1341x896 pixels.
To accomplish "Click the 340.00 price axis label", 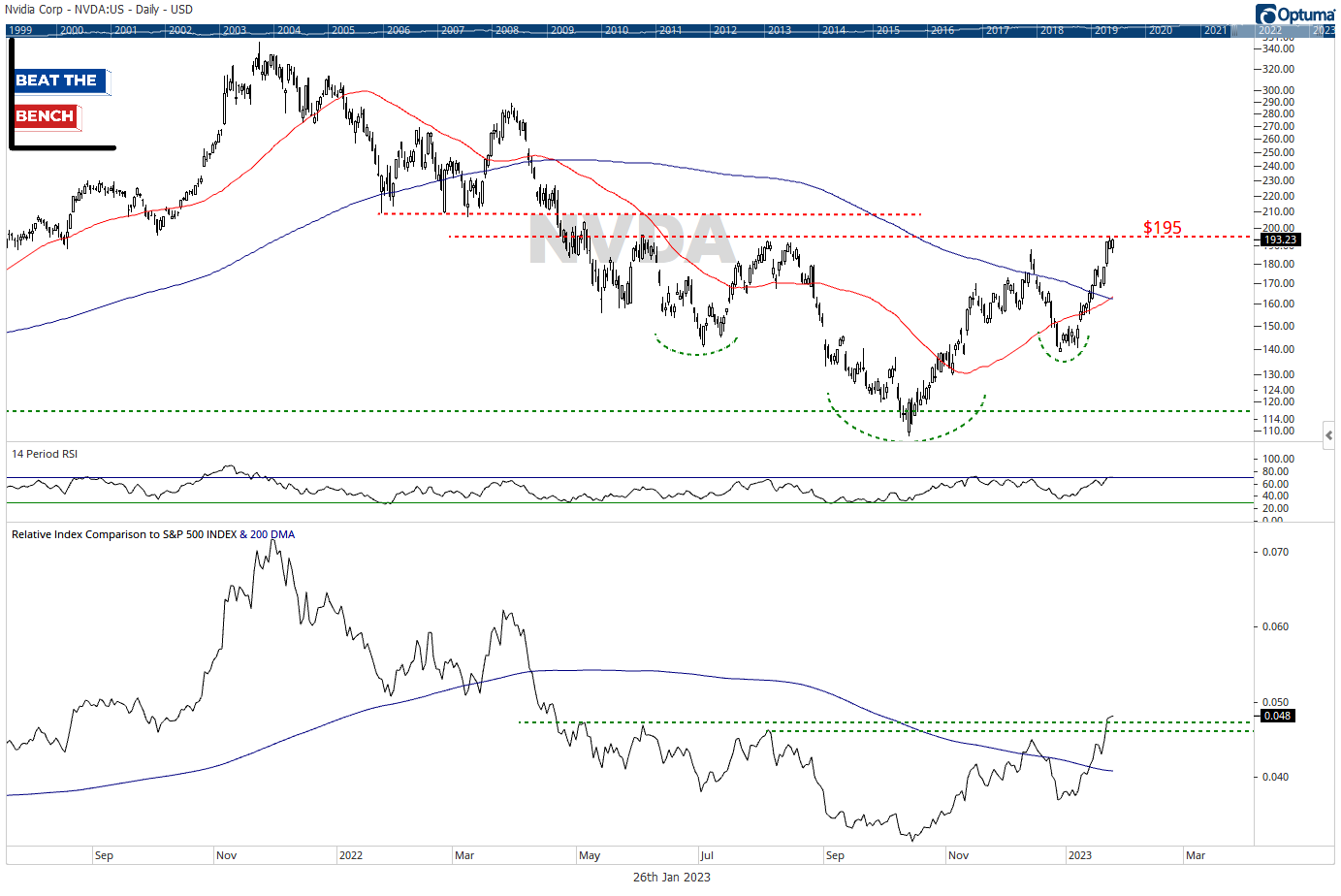I will coord(1279,48).
